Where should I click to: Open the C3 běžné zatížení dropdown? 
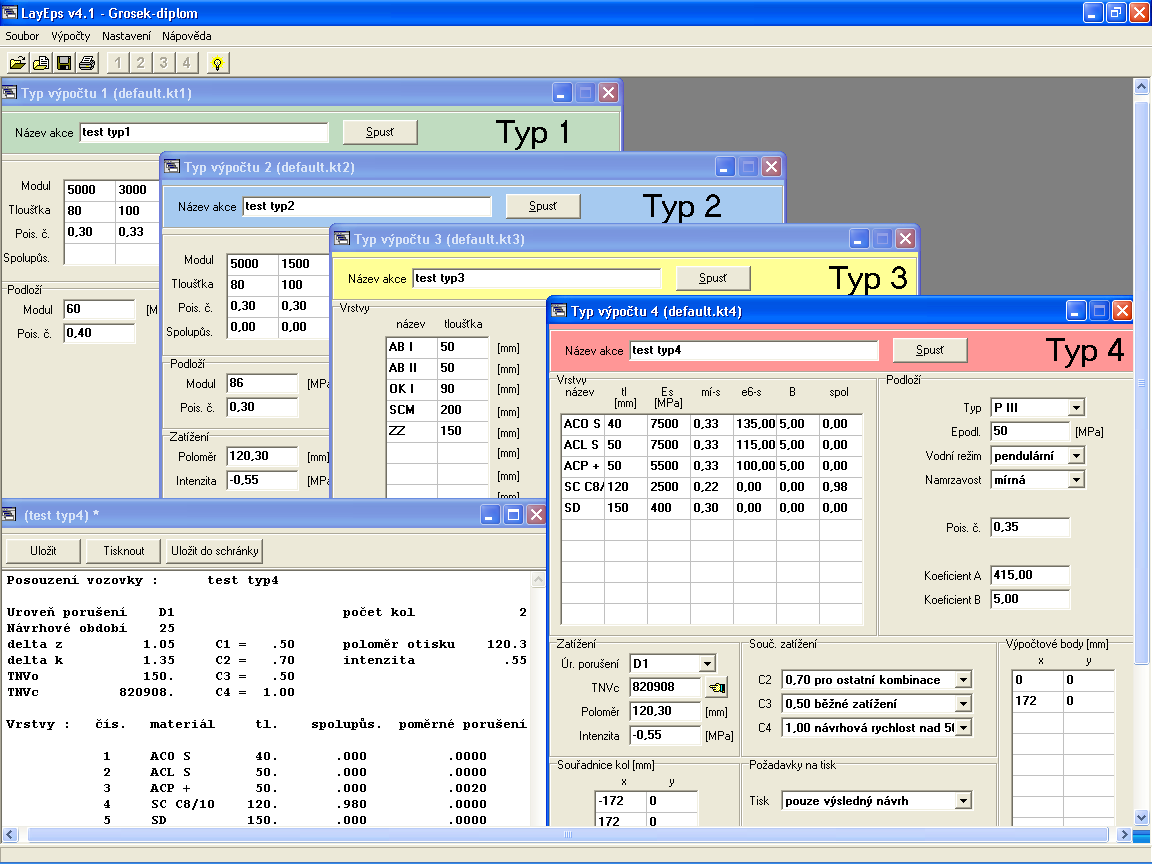coord(963,704)
